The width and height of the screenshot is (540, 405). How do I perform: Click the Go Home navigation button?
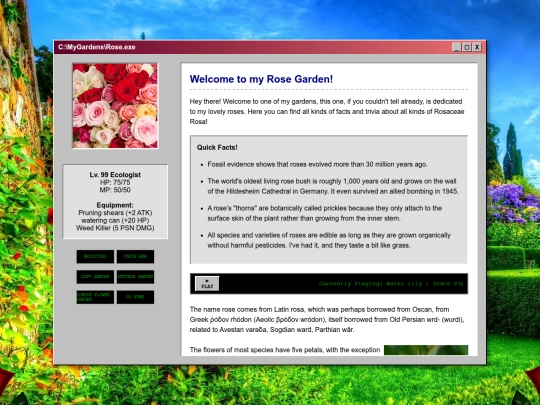[x=135, y=297]
